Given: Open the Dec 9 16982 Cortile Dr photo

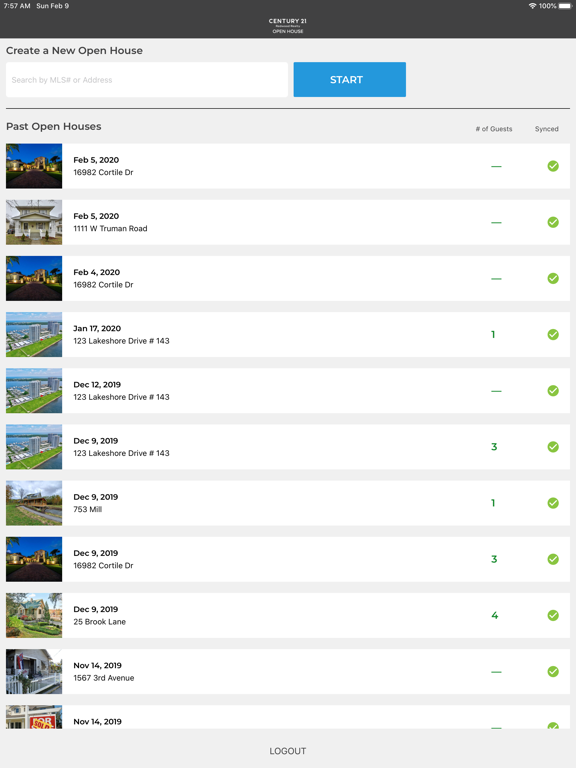Looking at the screenshot, I should tap(34, 559).
